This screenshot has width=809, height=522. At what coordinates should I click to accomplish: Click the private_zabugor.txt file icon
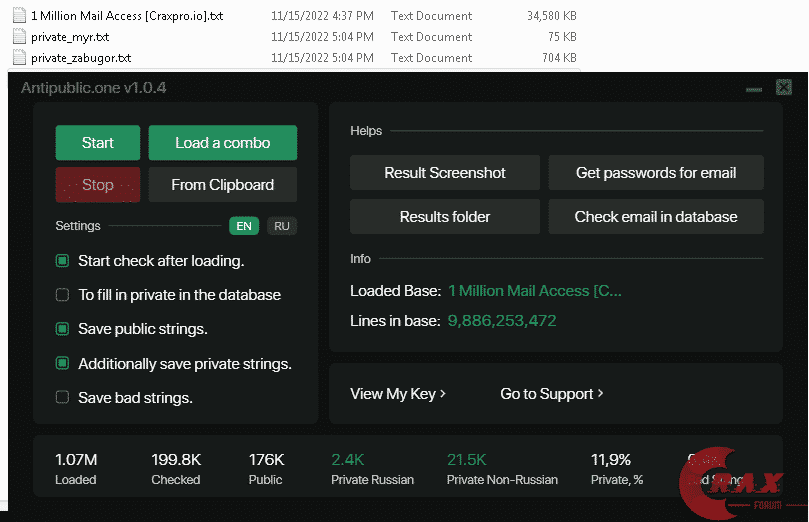click(19, 57)
